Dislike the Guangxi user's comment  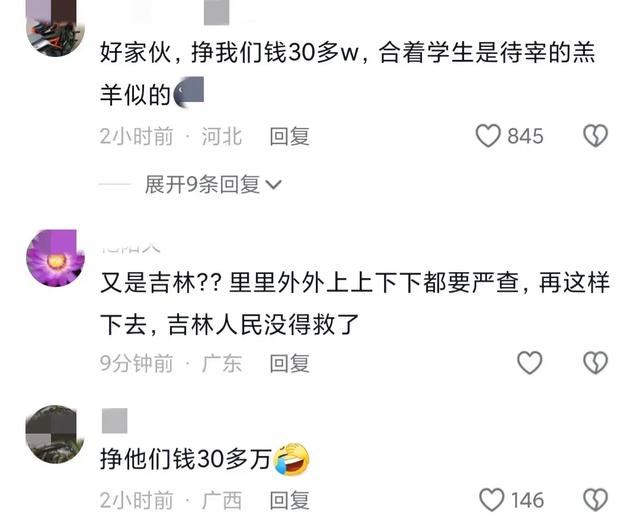pos(596,500)
